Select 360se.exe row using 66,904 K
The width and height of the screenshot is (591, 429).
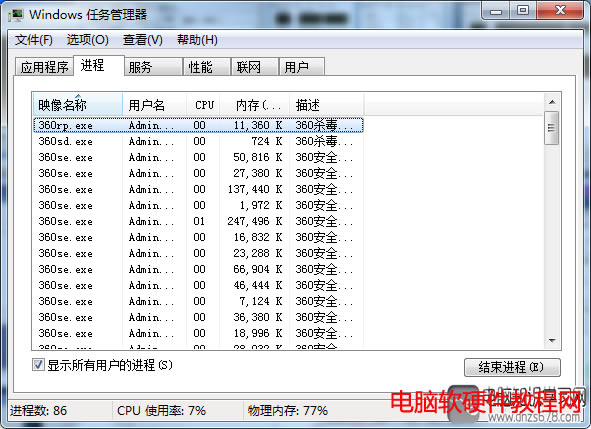coord(198,270)
